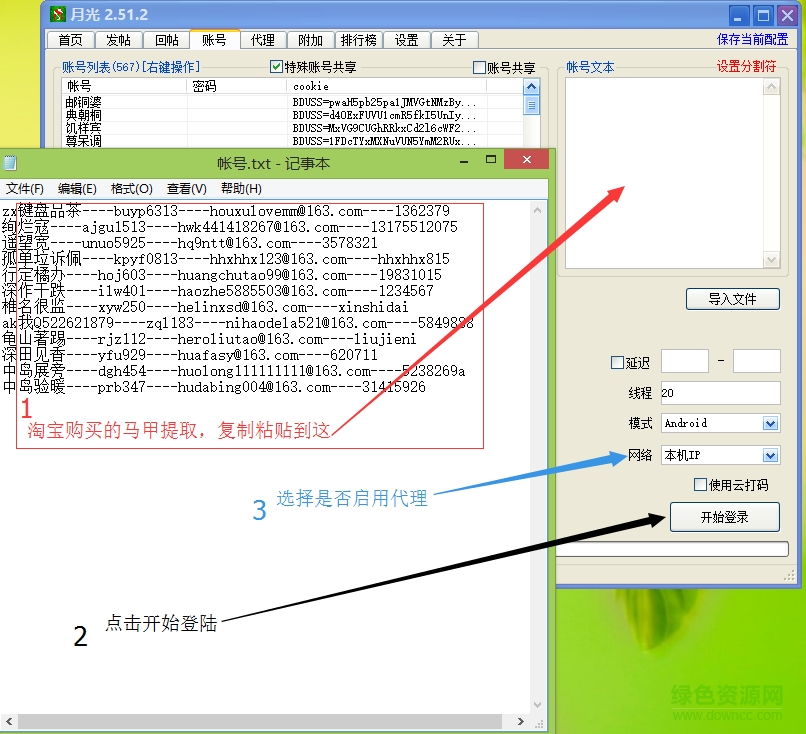Open the 关于 tab
Screen dimensions: 806x734
[x=454, y=40]
